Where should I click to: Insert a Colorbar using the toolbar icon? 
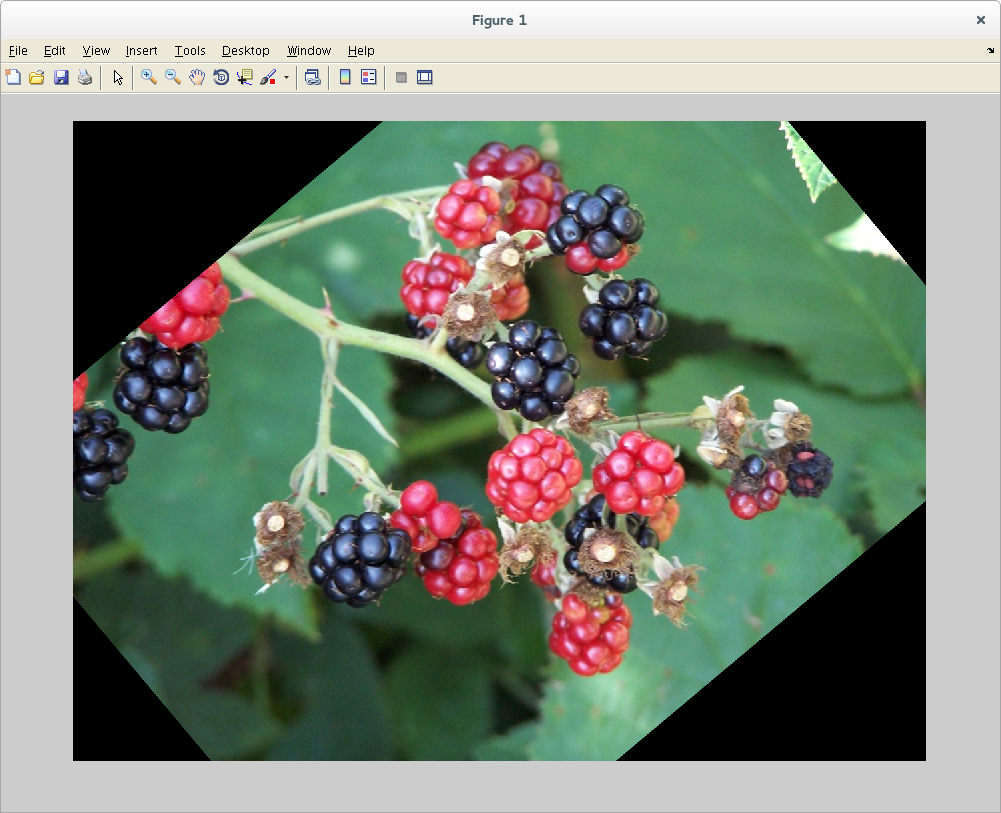(345, 77)
